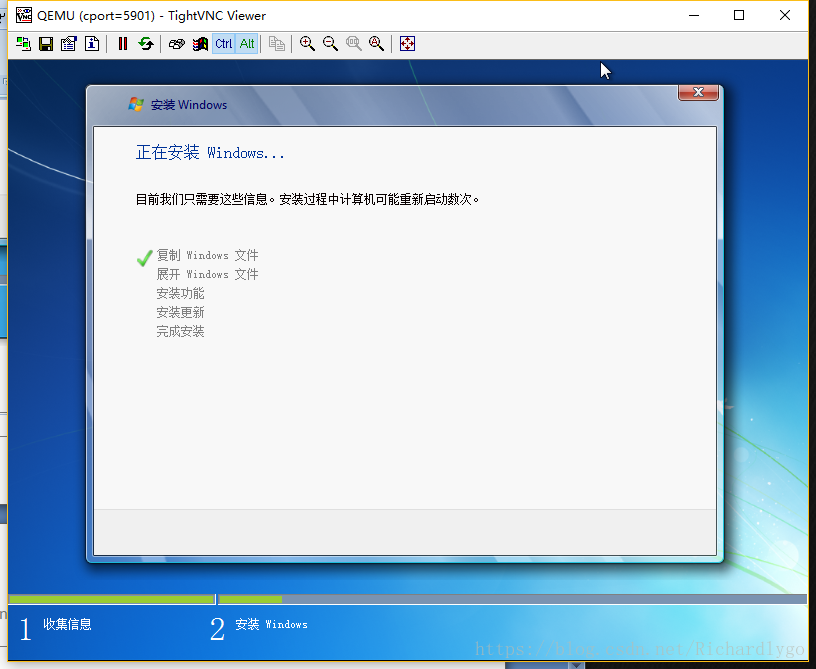Viewport: 816px width, 669px height.
Task: Click the Send Ctrl+Esc icon
Action: click(200, 44)
